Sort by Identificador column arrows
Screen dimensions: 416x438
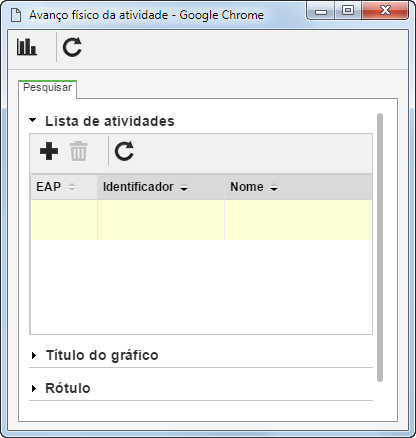[x=184, y=188]
